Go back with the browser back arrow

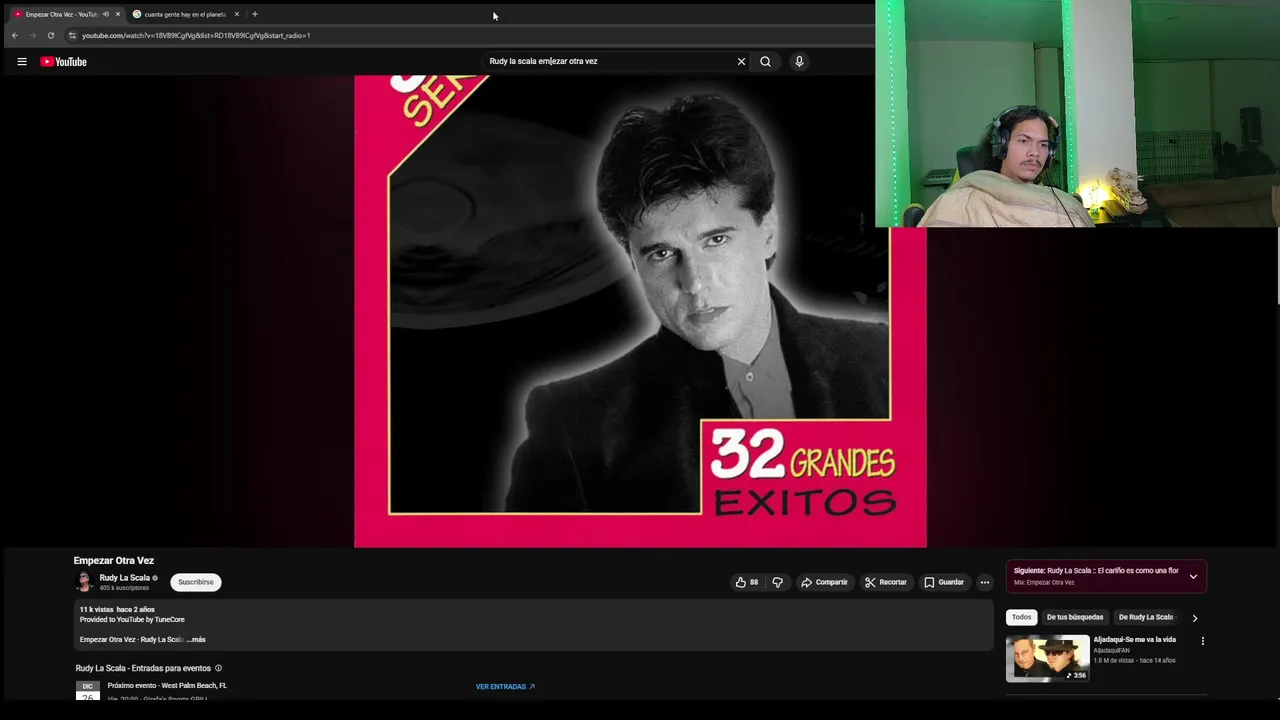coord(15,35)
